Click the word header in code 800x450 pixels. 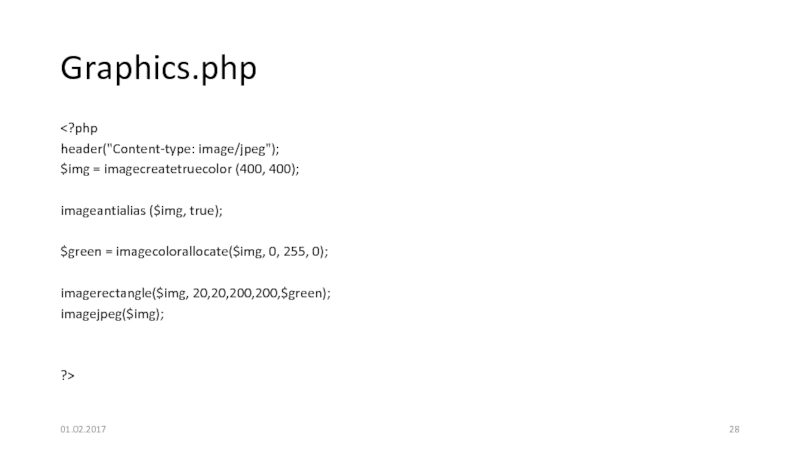point(82,149)
